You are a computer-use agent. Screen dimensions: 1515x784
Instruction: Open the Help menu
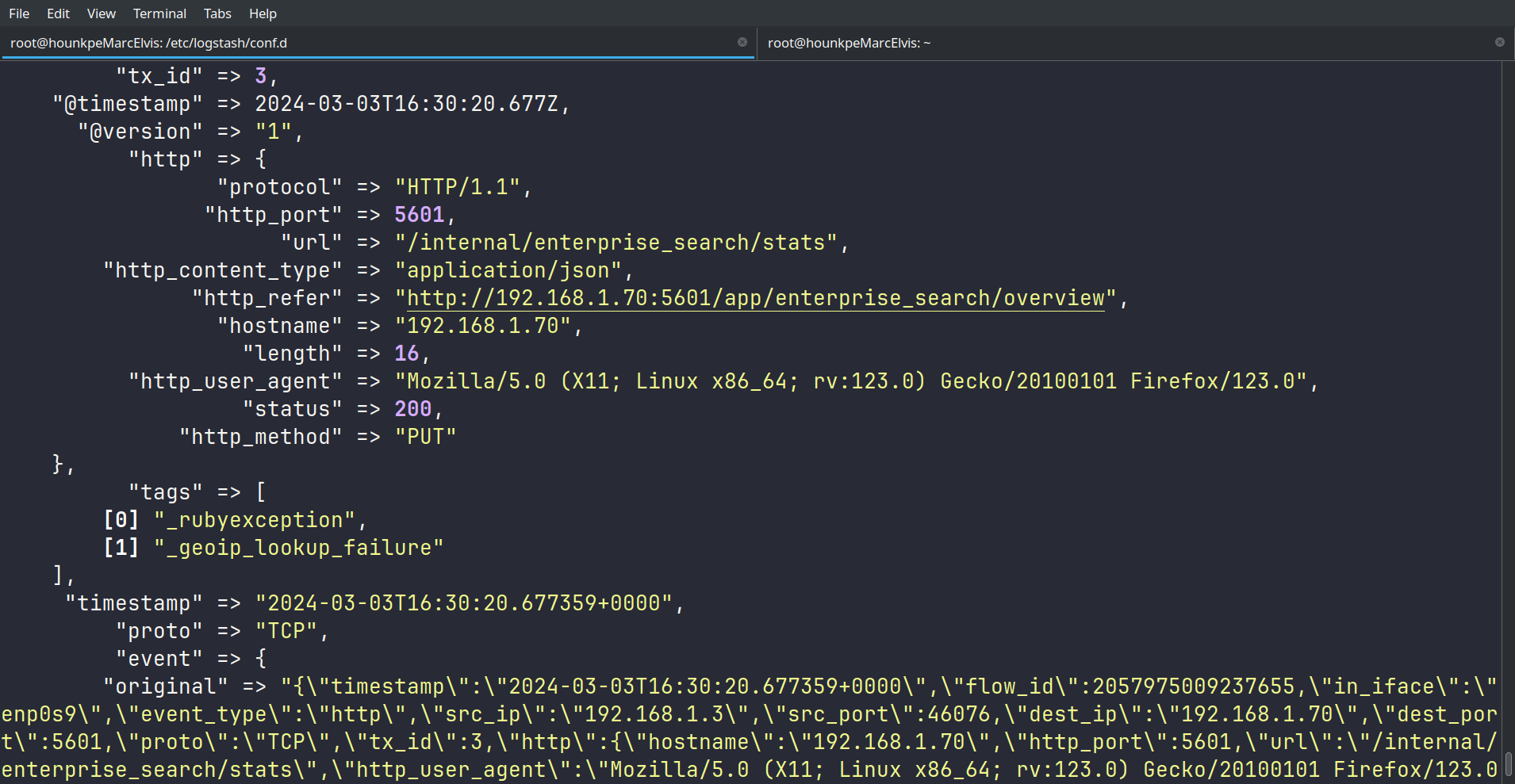(263, 13)
